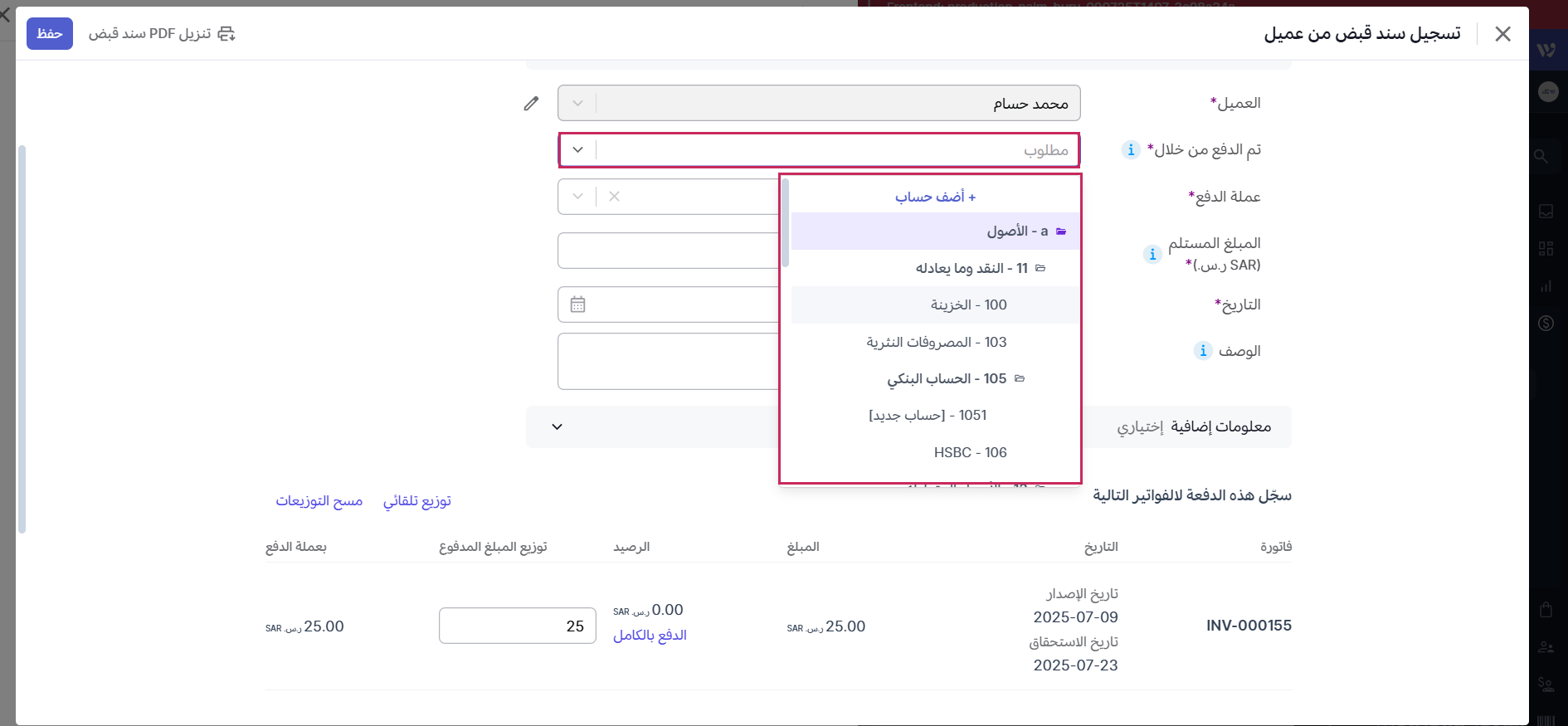Expand the paid-through account dropdown arrow

(578, 150)
